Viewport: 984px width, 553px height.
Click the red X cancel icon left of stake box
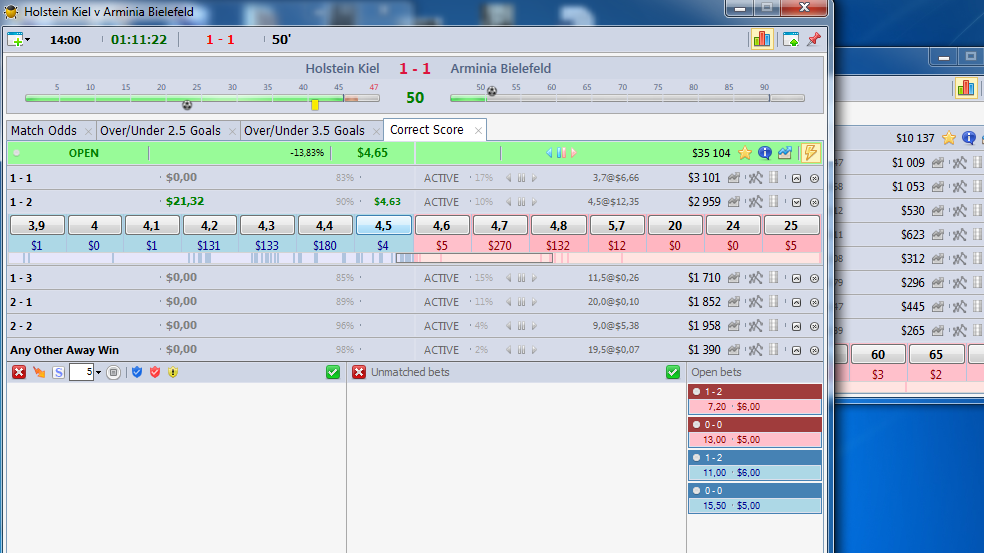coord(19,372)
